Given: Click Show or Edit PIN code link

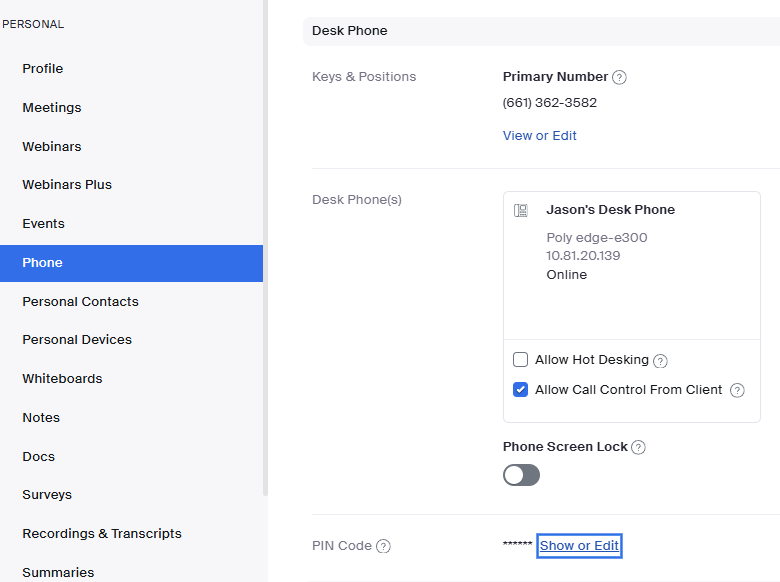Looking at the screenshot, I should click(x=579, y=546).
